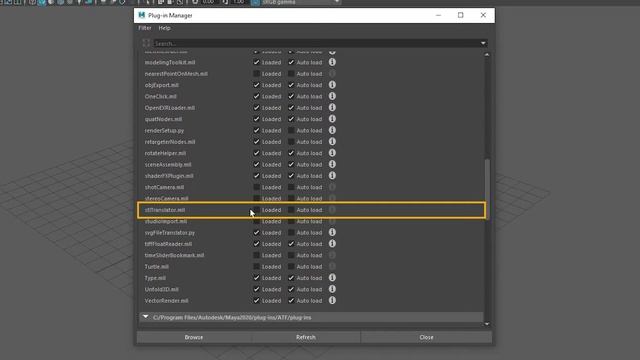Enable Auto load for Turtle.mll

(x=291, y=267)
